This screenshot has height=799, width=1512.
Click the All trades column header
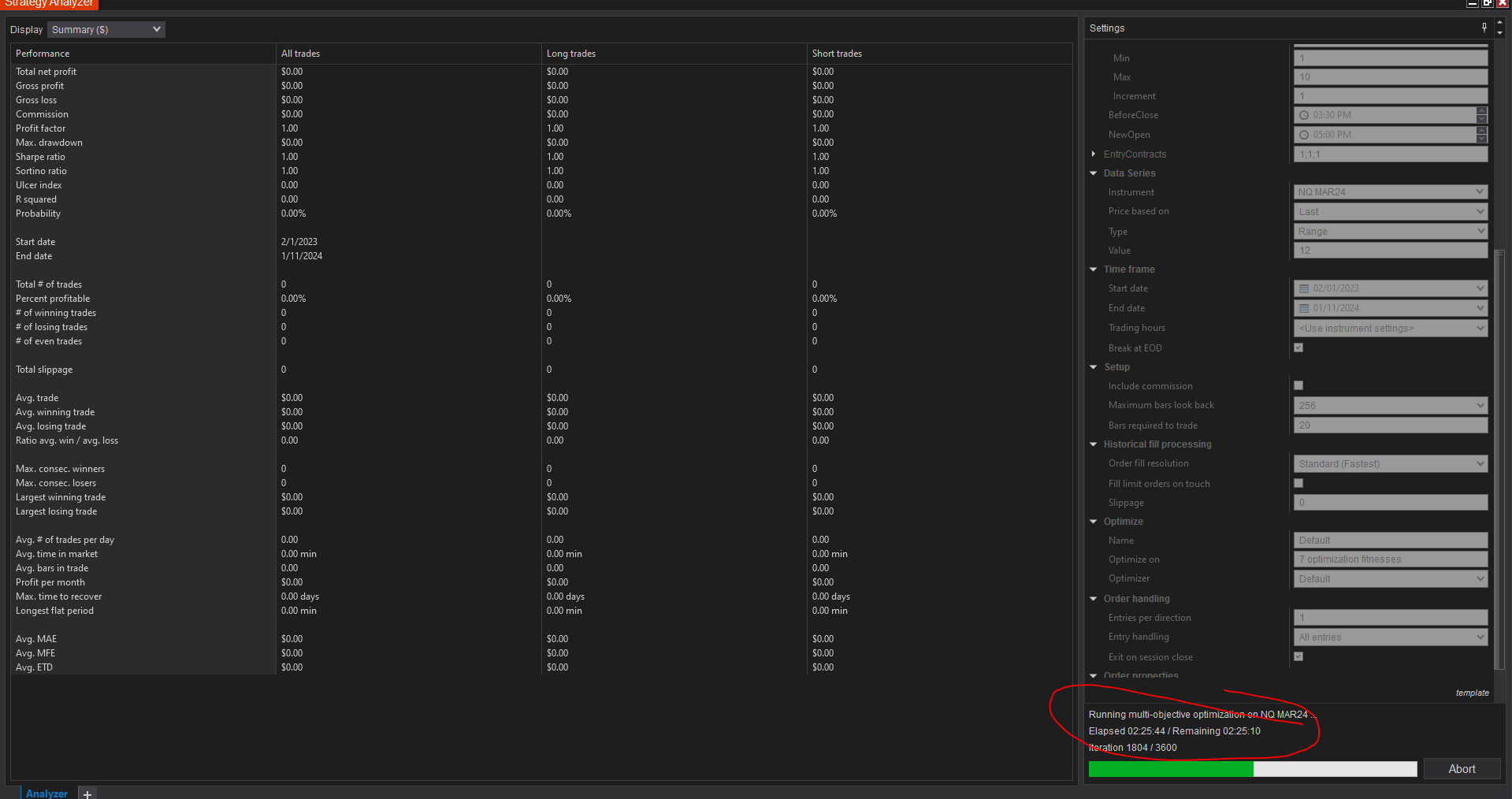pyautogui.click(x=408, y=54)
